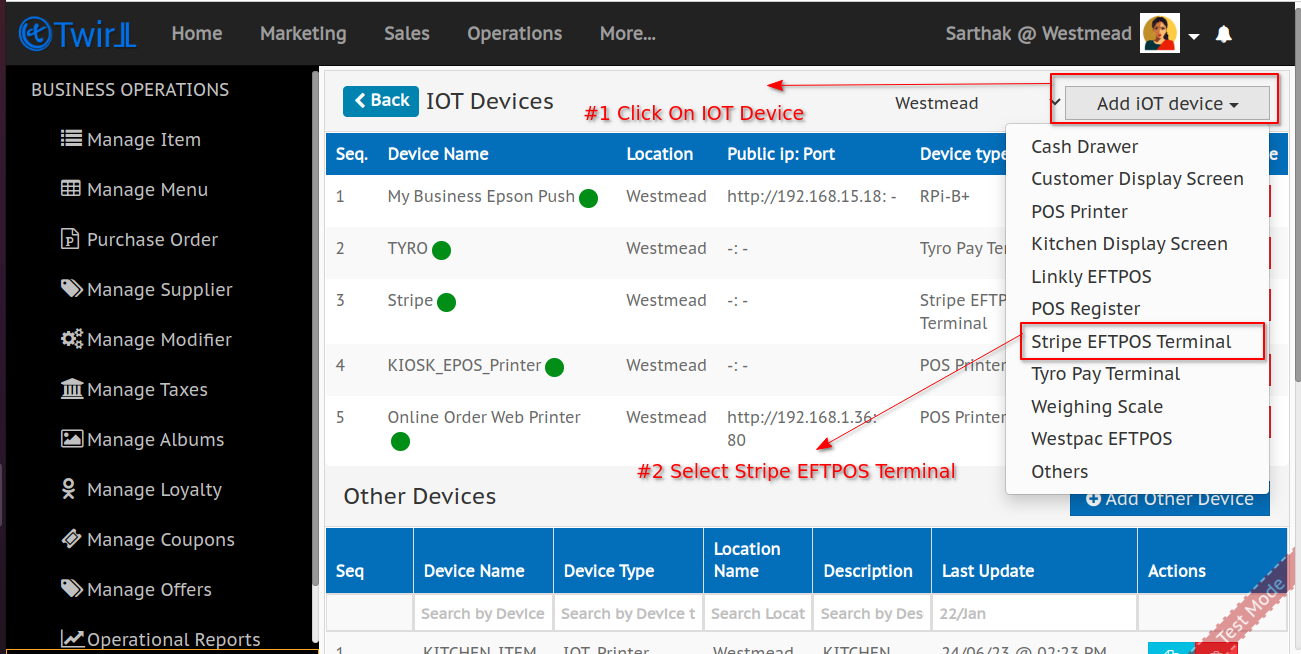Click green status dot next to Stripe
The width and height of the screenshot is (1301, 654).
(446, 302)
